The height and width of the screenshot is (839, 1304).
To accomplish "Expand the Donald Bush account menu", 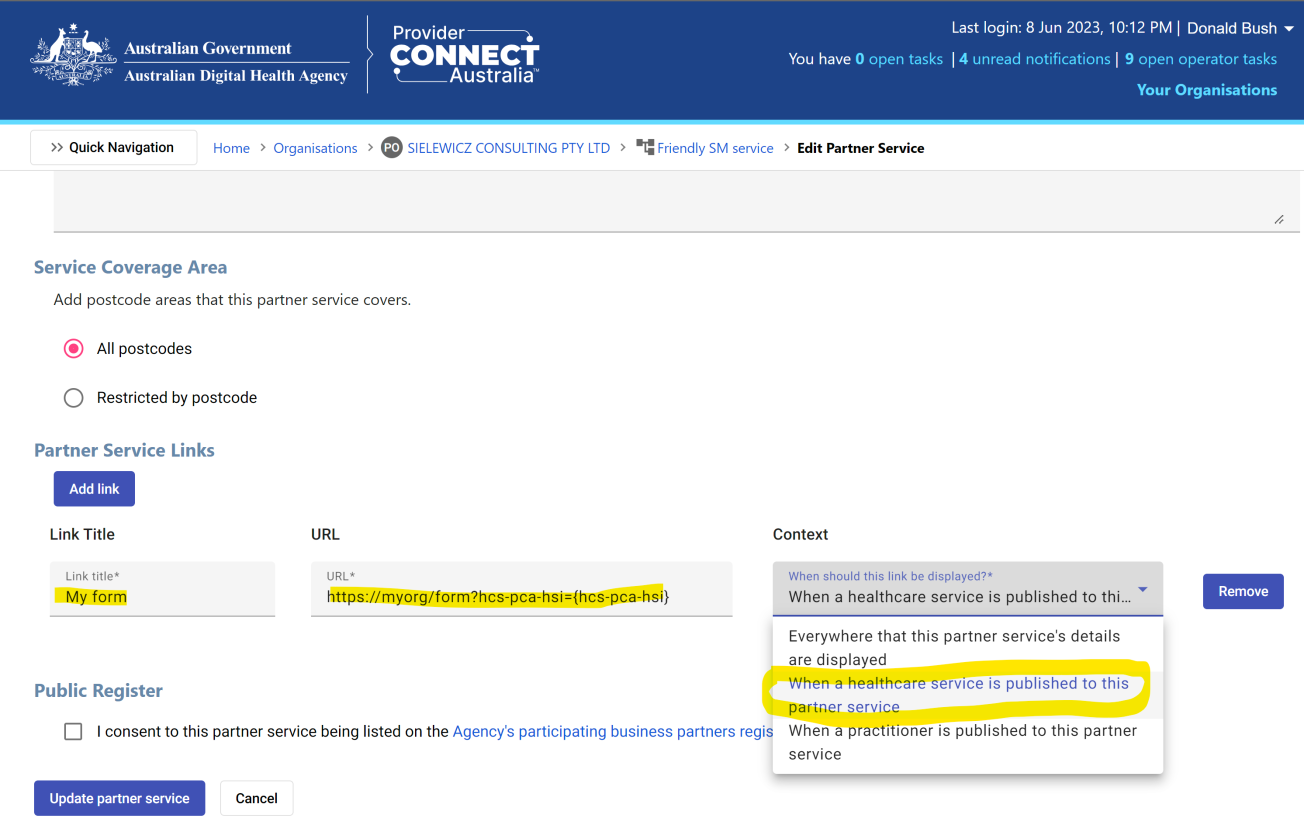I will pos(1239,27).
